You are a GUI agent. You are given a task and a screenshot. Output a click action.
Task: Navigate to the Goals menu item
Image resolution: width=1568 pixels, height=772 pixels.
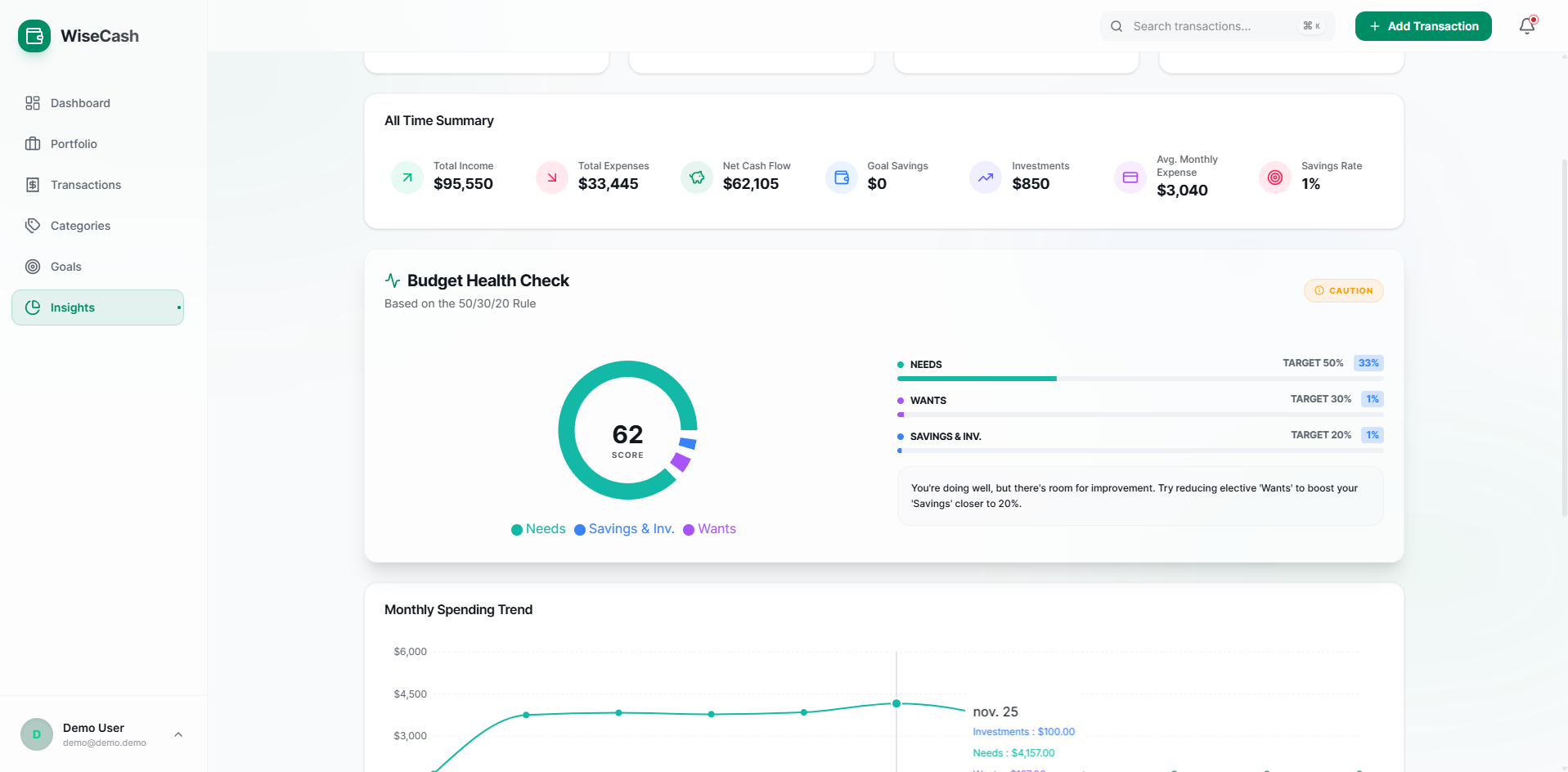[x=65, y=267]
